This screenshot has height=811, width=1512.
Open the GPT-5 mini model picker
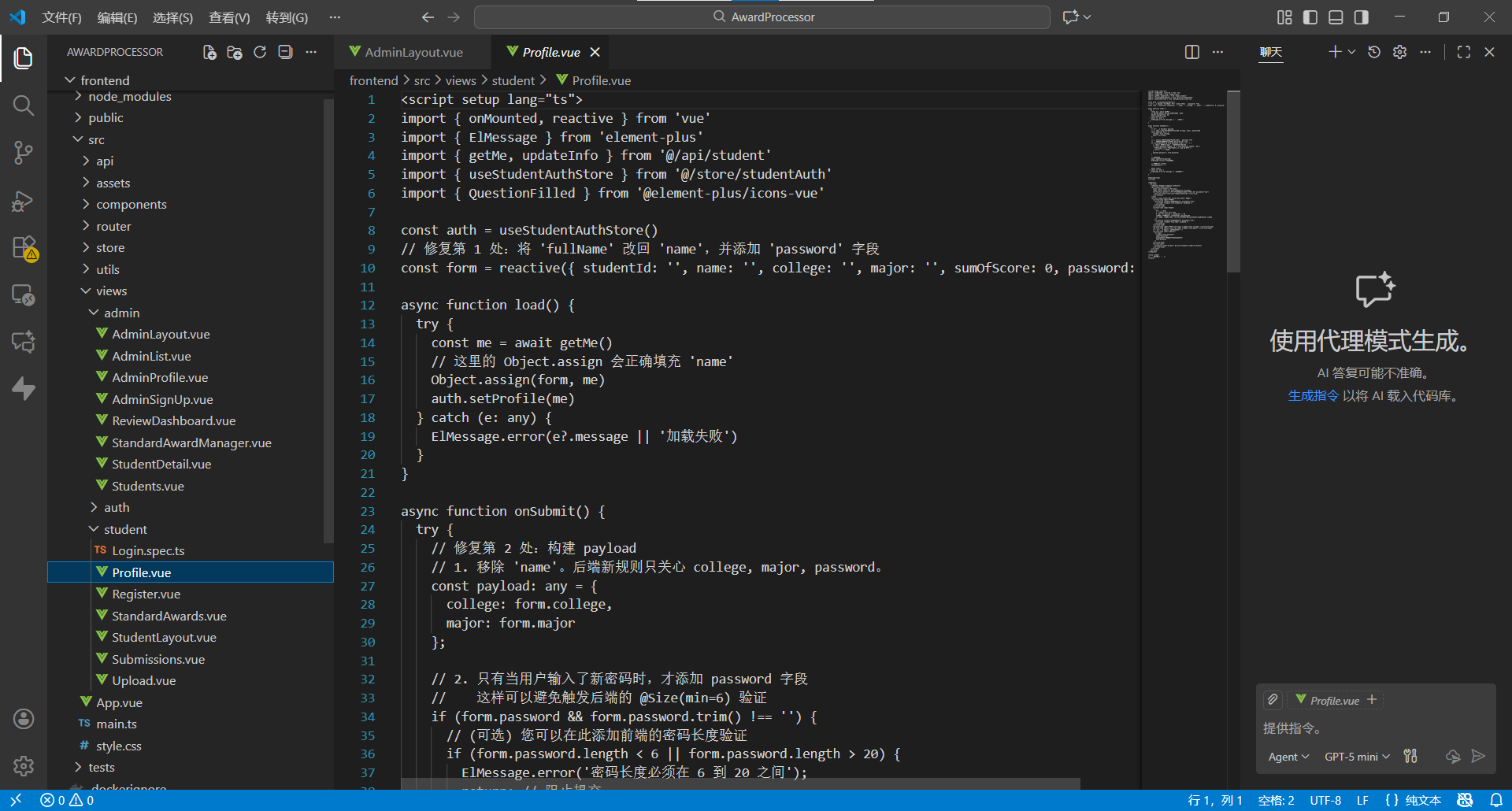point(1357,756)
